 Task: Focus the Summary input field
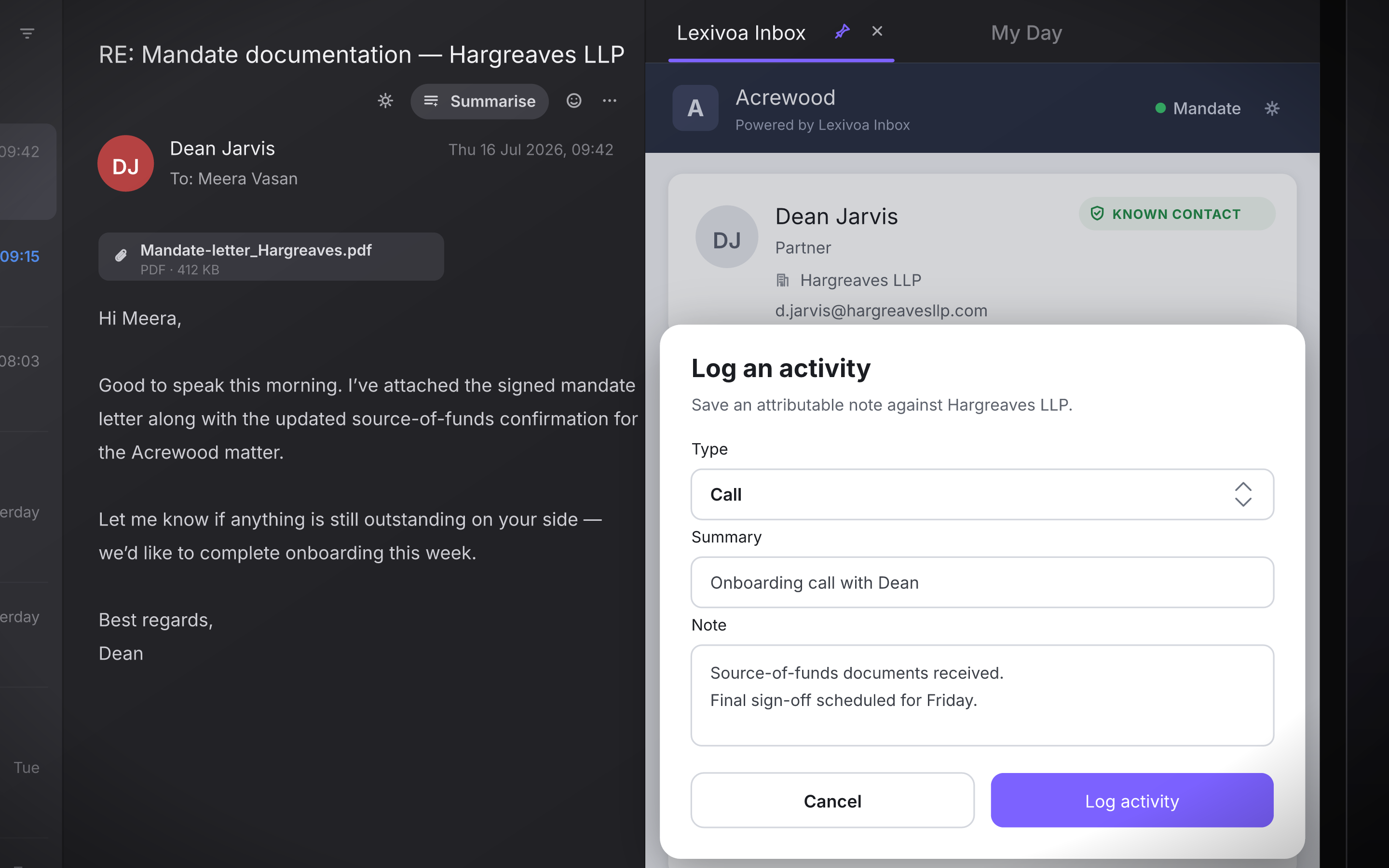pyautogui.click(x=982, y=583)
